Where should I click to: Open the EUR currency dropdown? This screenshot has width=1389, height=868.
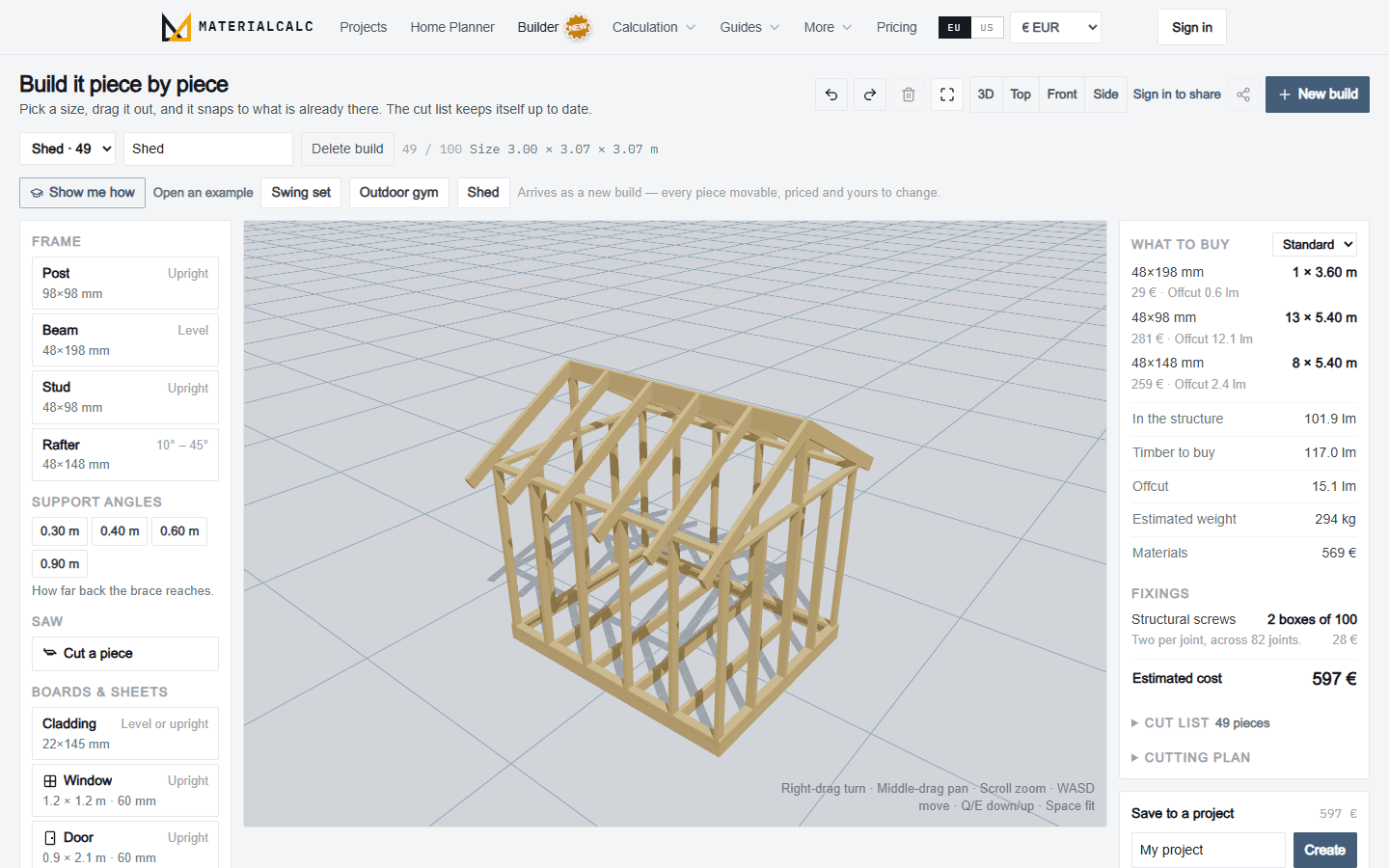coord(1055,27)
